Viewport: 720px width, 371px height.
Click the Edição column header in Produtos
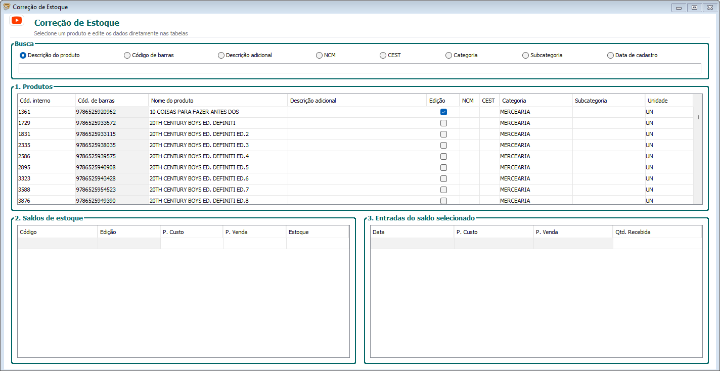tap(443, 101)
